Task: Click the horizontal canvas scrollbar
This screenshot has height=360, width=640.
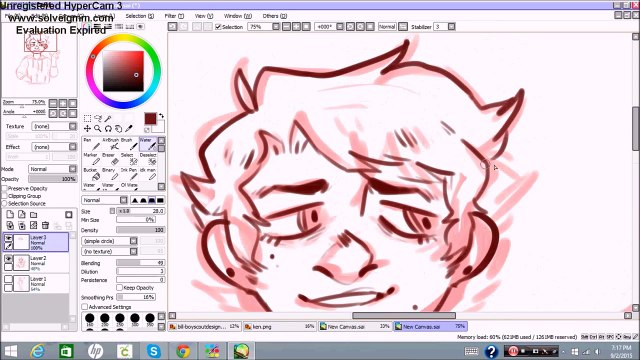Action: tap(404, 316)
